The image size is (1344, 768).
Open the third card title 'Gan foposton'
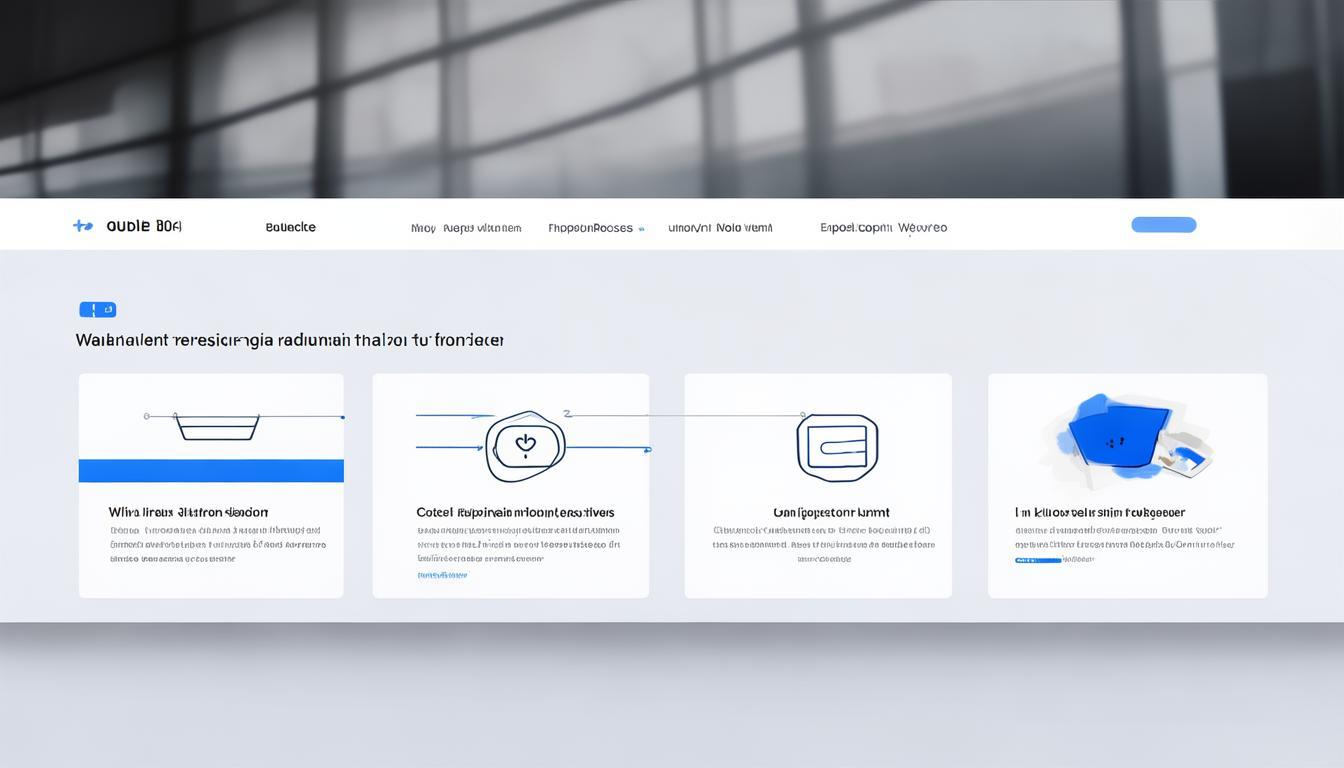tap(830, 512)
